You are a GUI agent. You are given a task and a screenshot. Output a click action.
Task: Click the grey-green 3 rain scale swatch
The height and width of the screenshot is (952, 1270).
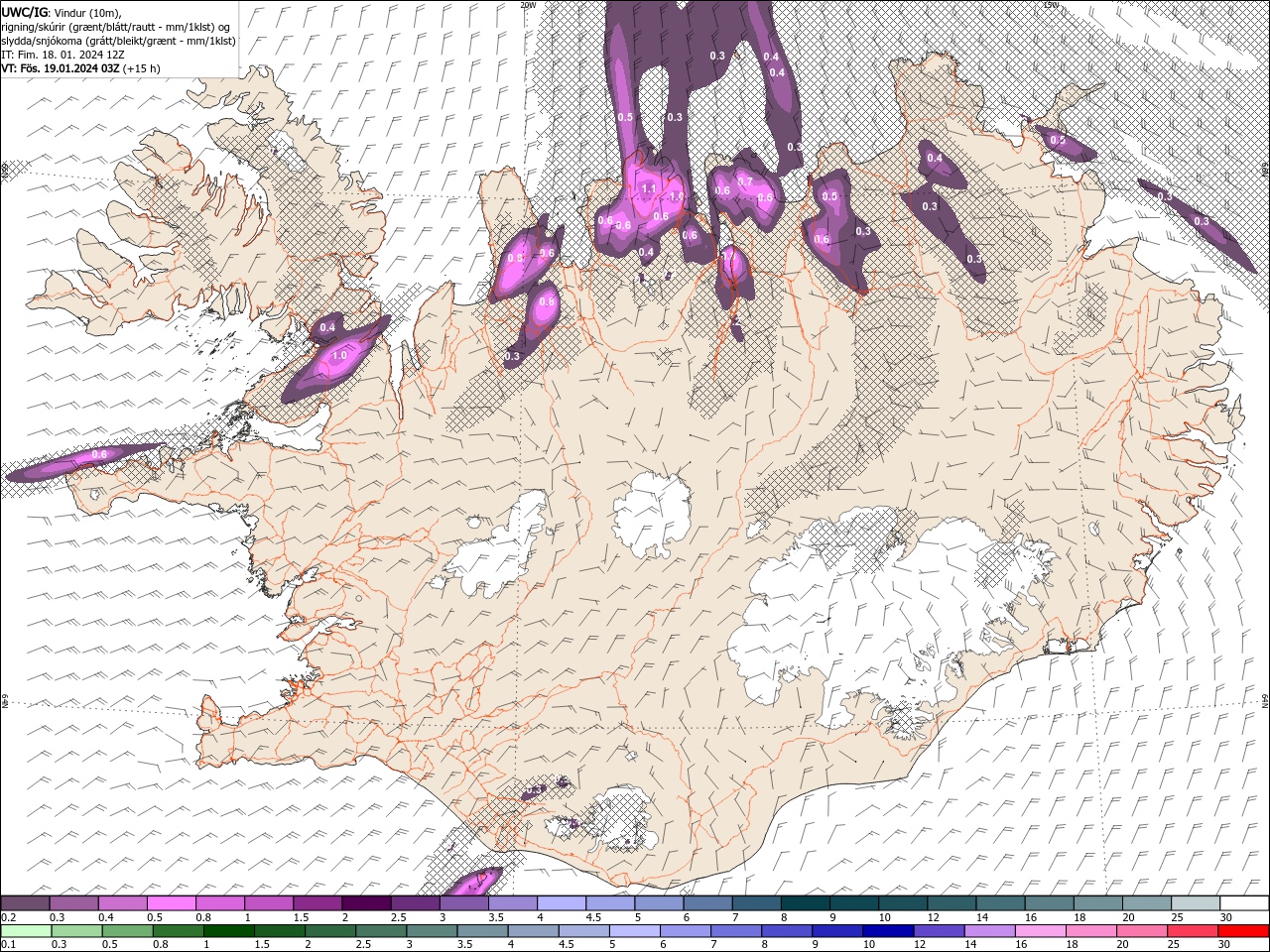[432, 931]
